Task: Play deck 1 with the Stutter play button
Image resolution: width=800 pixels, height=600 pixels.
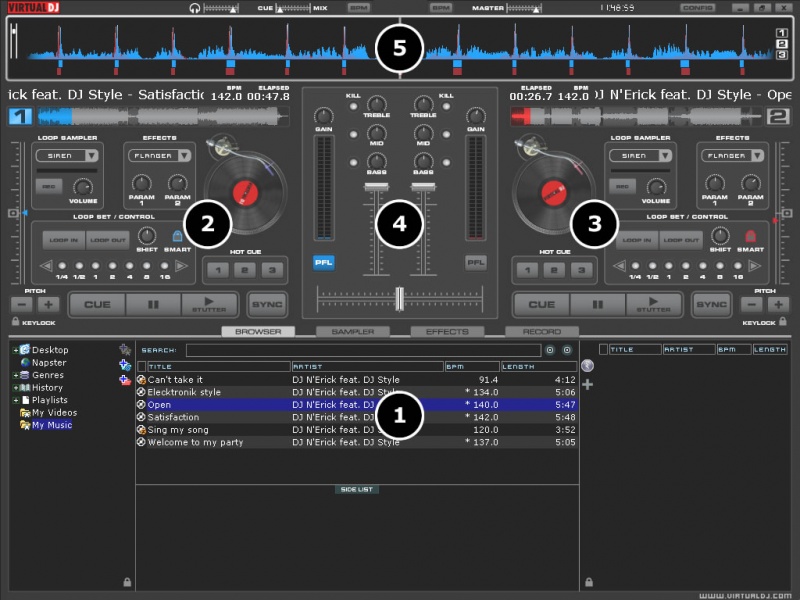Action: point(209,305)
